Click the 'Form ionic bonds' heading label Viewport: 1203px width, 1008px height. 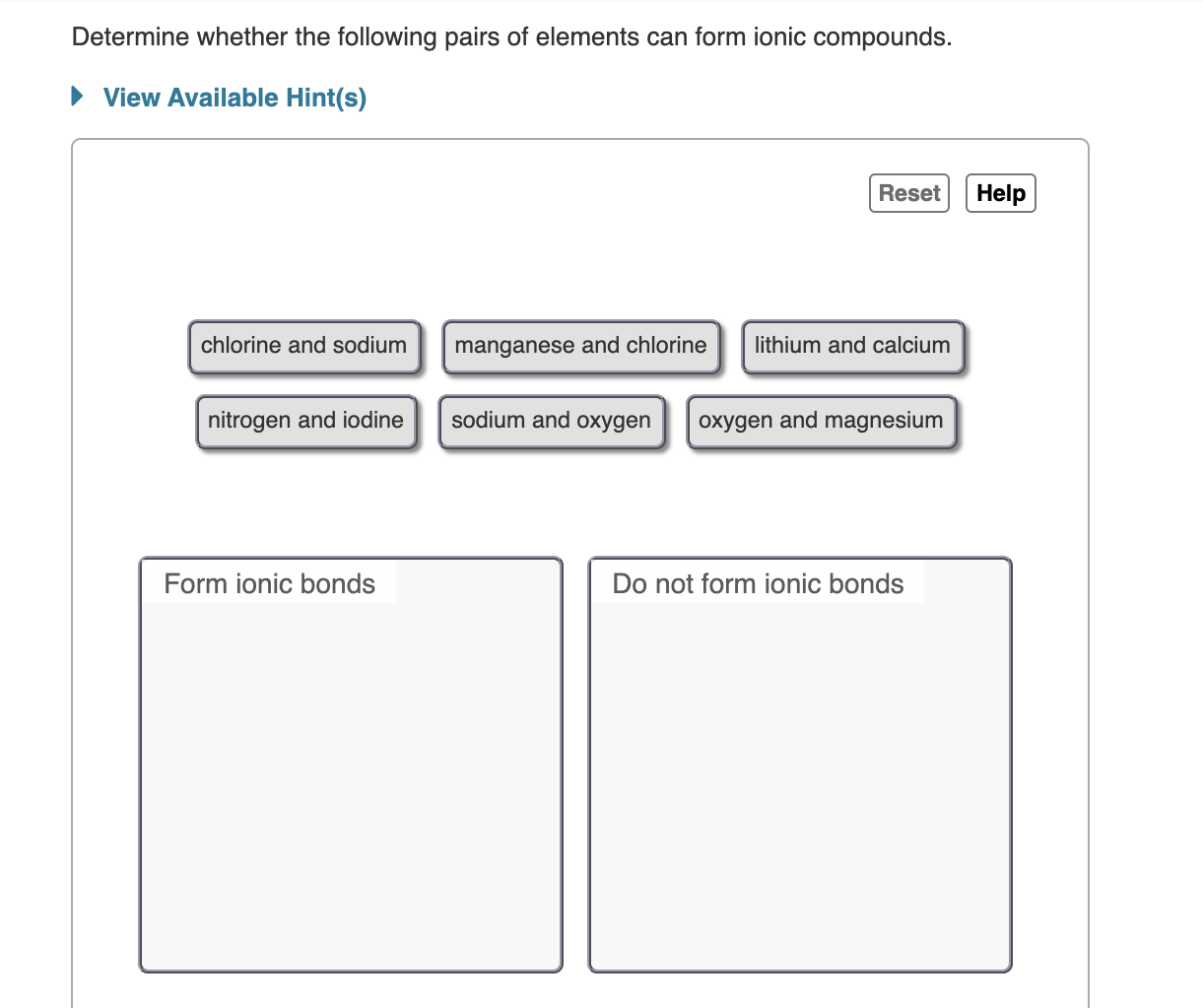269,583
